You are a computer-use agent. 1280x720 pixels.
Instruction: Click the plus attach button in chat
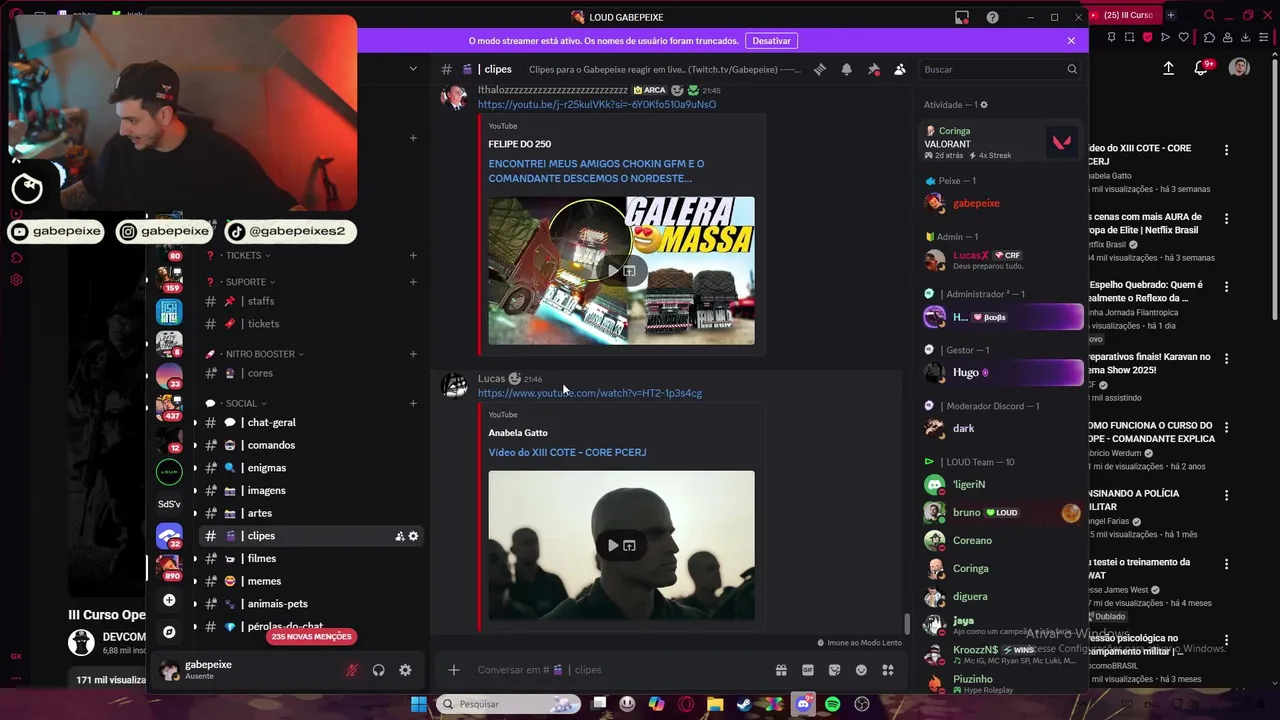453,670
